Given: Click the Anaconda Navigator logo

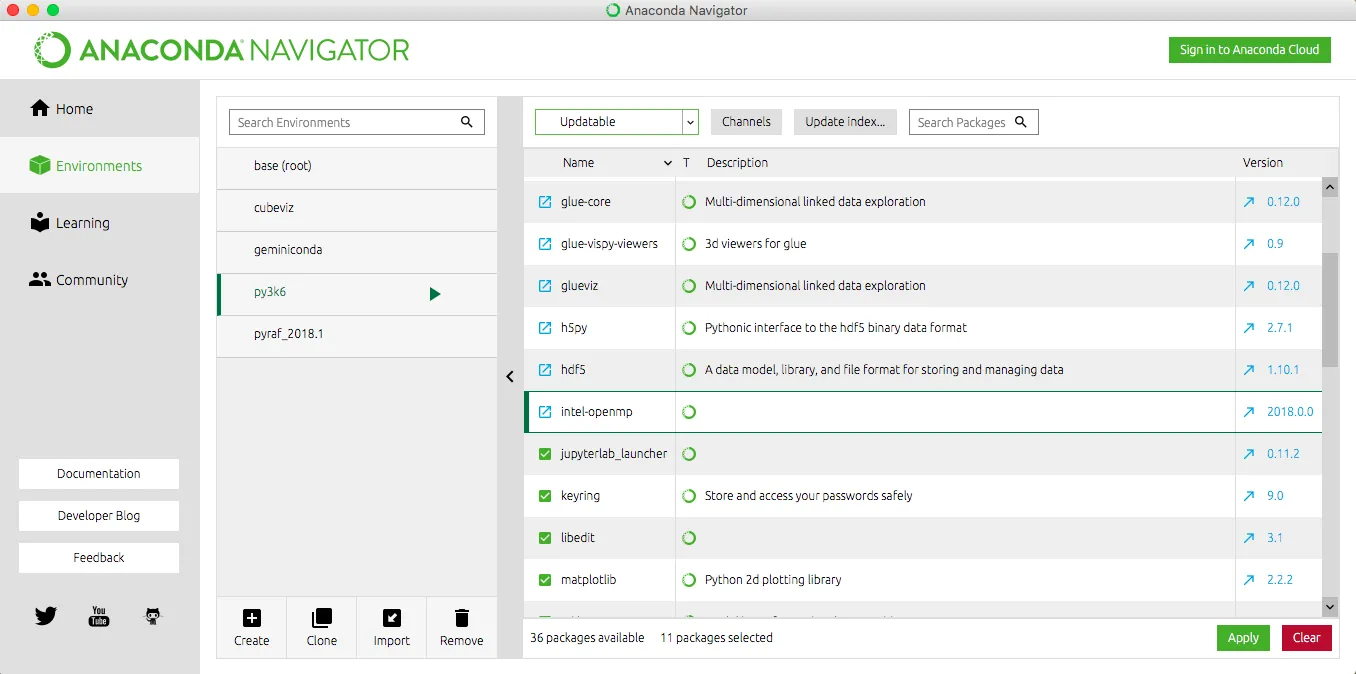Looking at the screenshot, I should (x=222, y=50).
